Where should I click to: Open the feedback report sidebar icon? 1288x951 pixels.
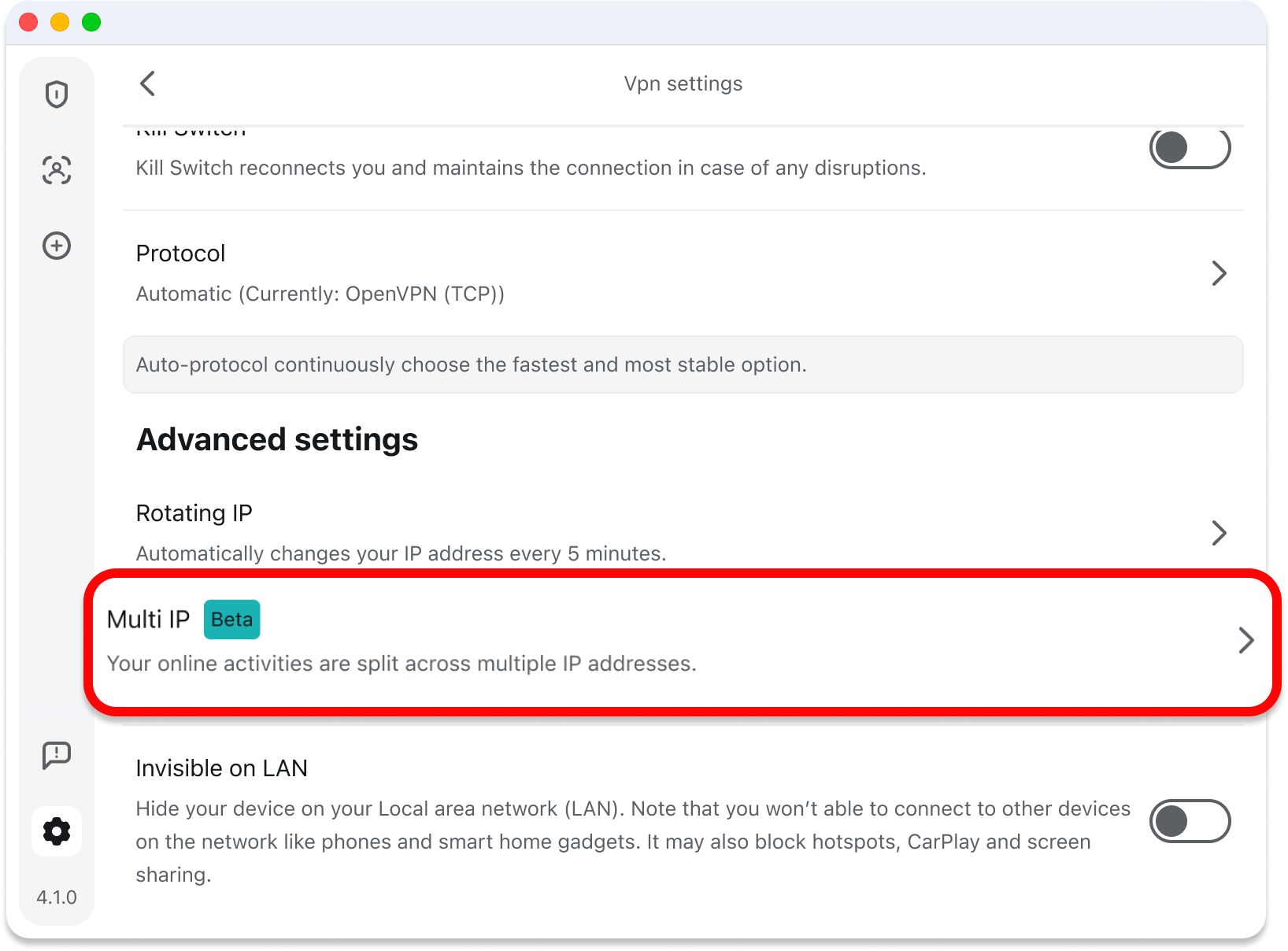pyautogui.click(x=57, y=756)
